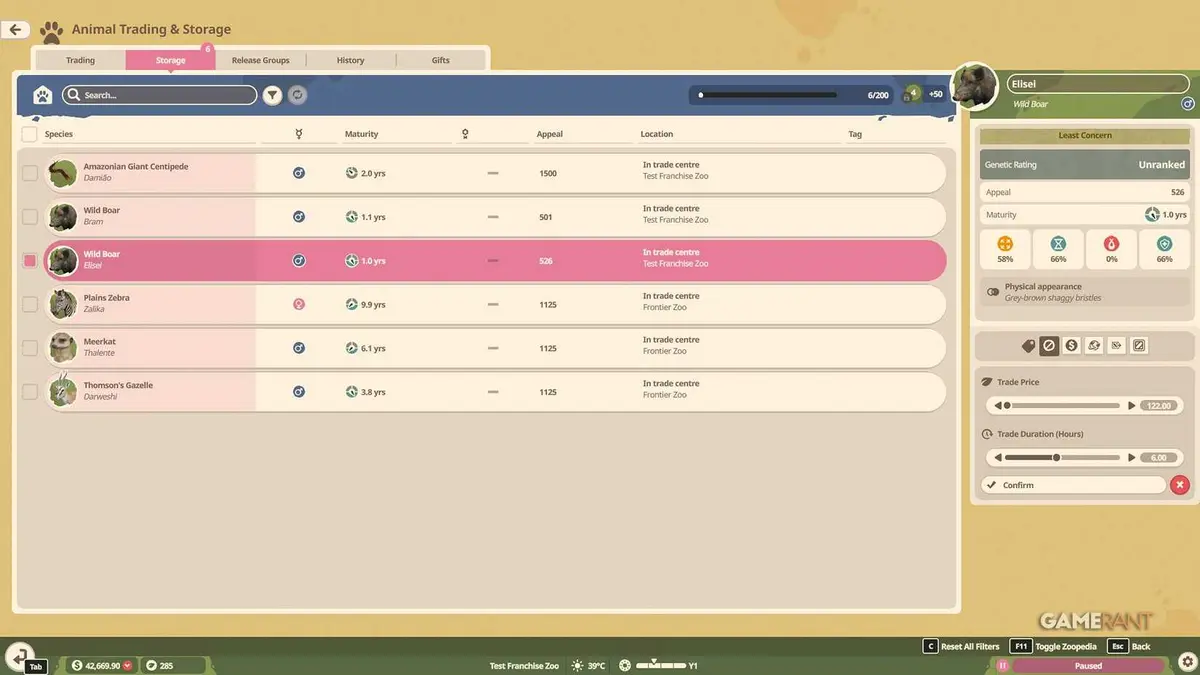Screen dimensions: 1200x675
Task: Click Confirm to list the trade
Action: click(1073, 485)
